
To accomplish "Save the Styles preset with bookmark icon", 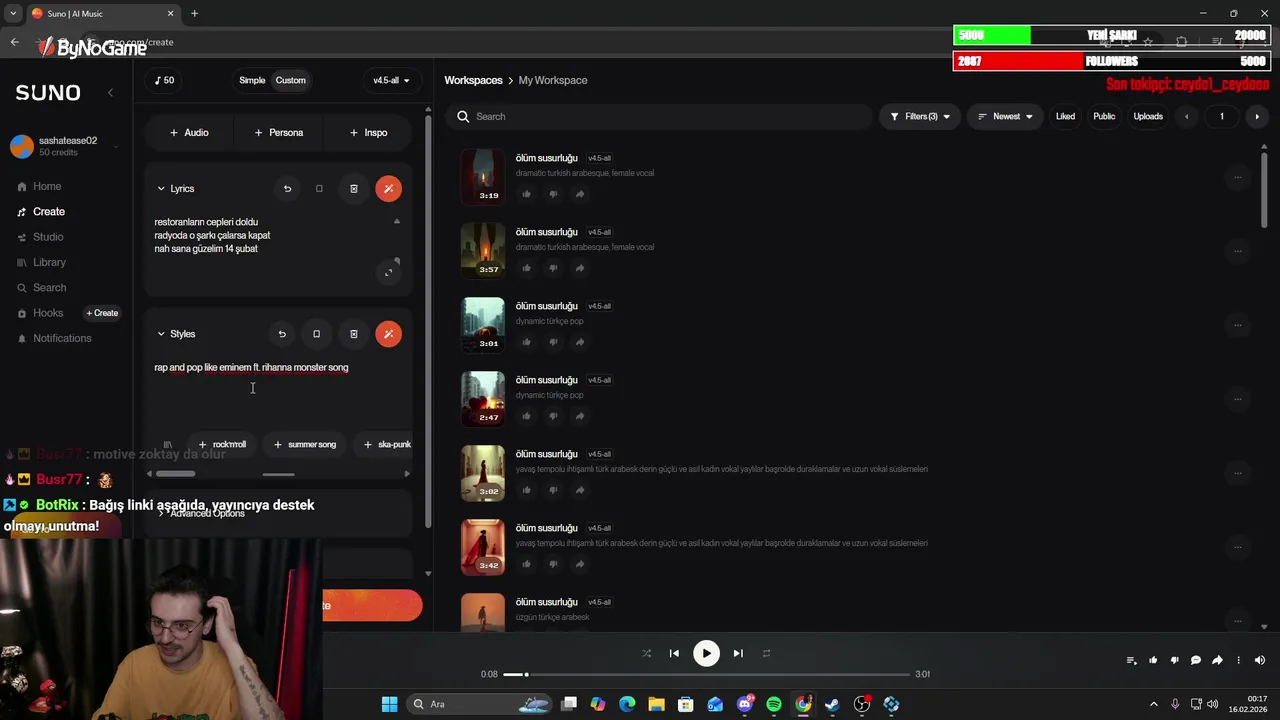I will [x=316, y=334].
